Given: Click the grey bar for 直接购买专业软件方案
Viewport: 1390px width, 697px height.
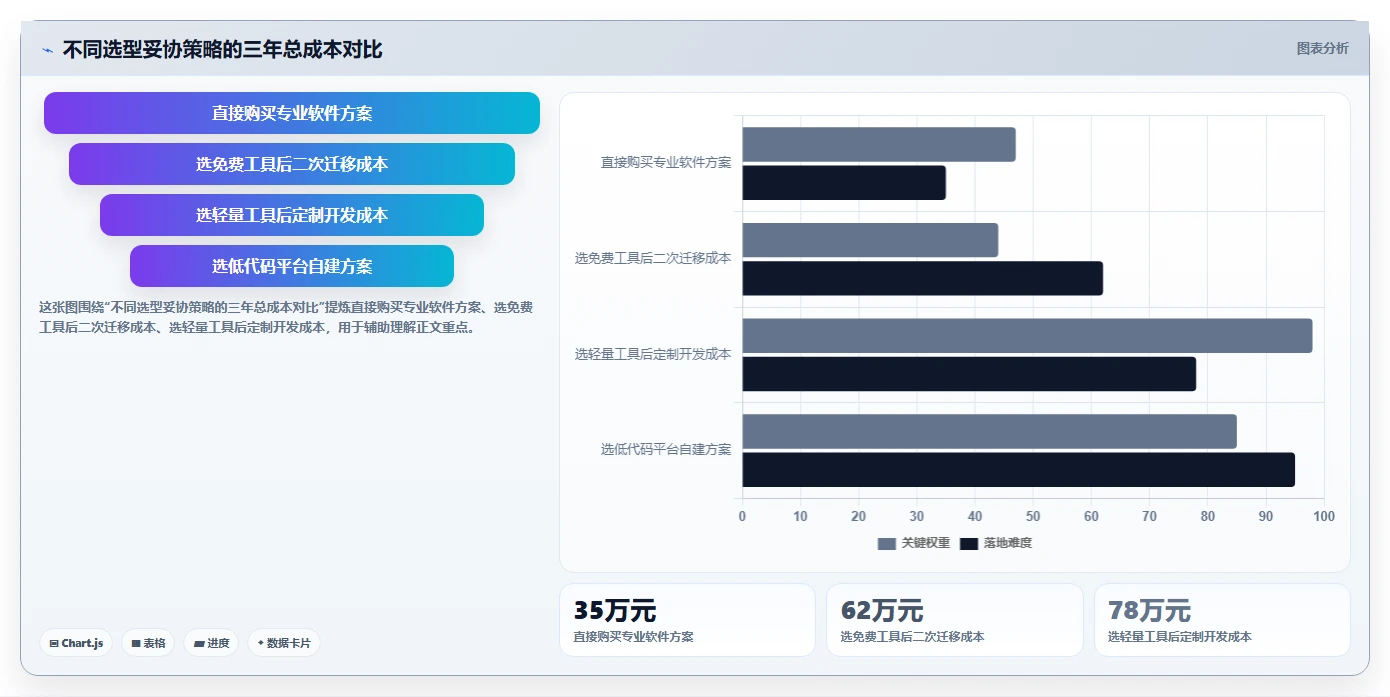Looking at the screenshot, I should (x=879, y=144).
